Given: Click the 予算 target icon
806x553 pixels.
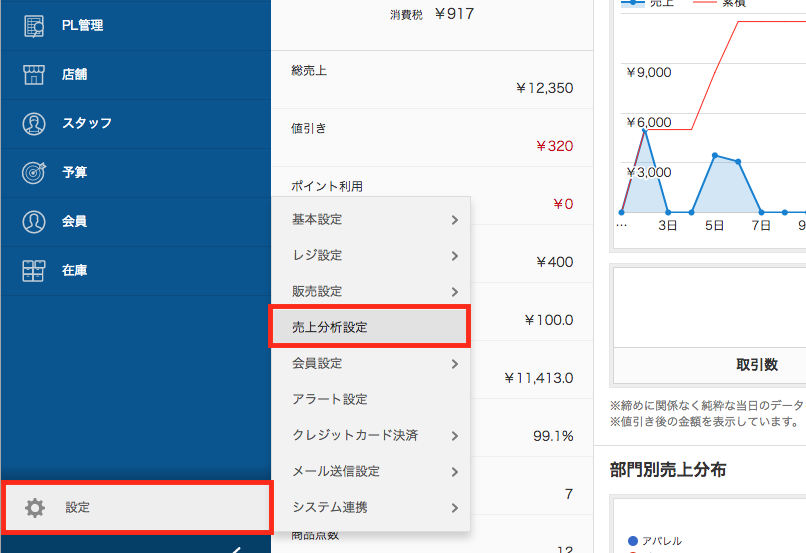Looking at the screenshot, I should pos(34,172).
